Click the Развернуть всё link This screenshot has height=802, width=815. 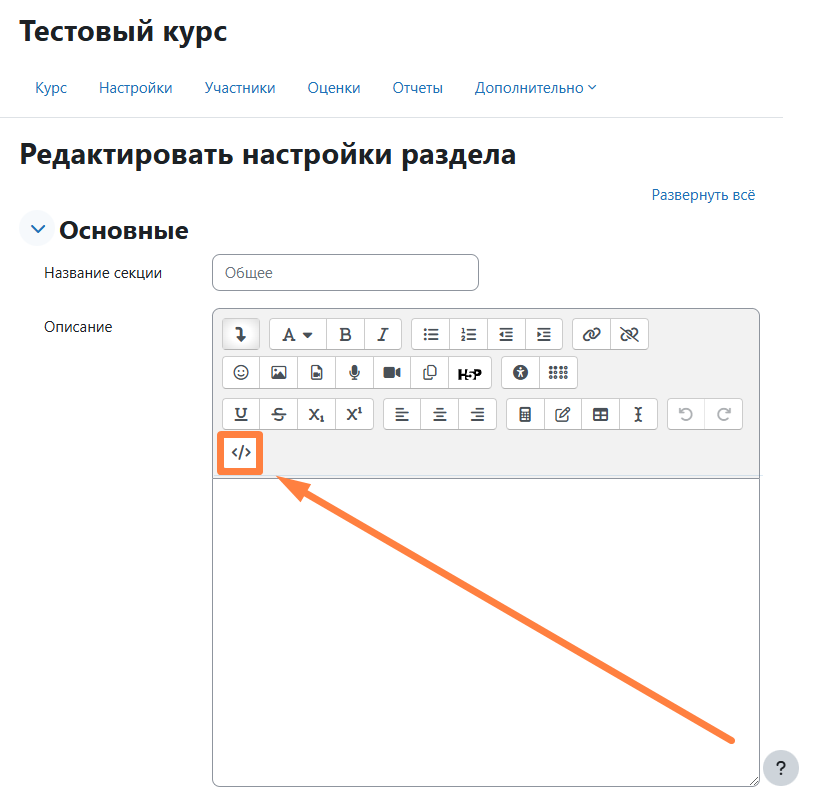(703, 195)
